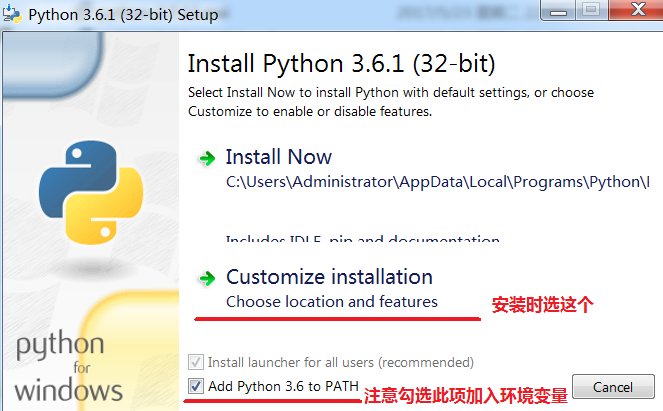Close the Python Setup window

637,9
